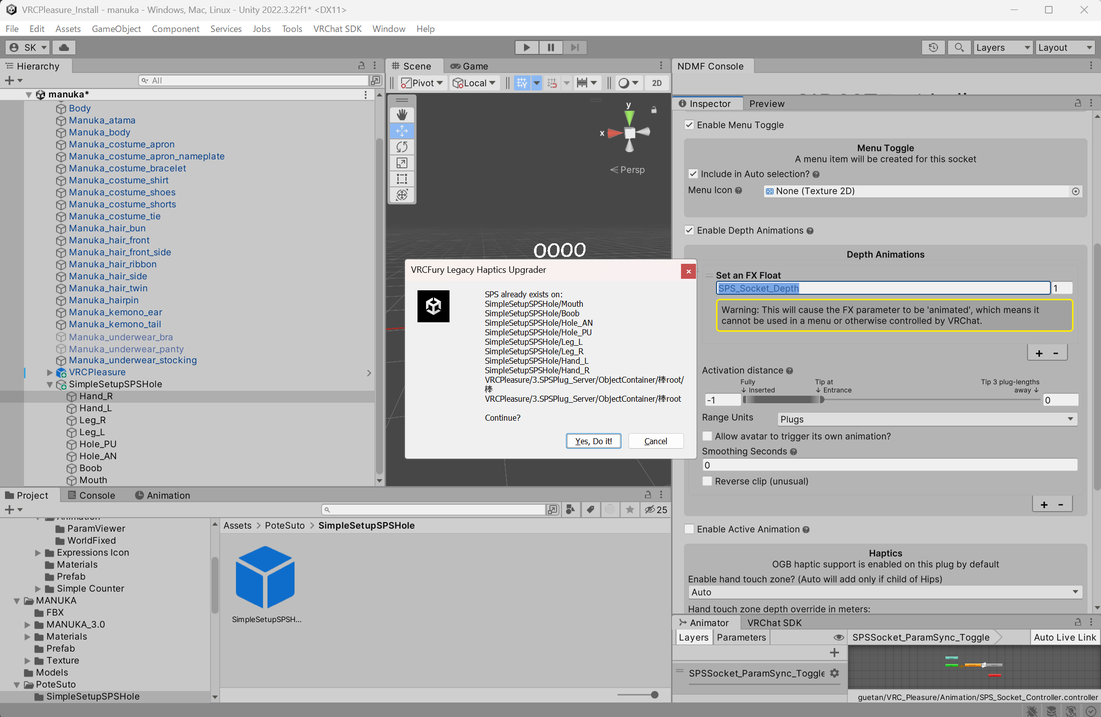The height and width of the screenshot is (717, 1101).
Task: Toggle Auto Live Link in Animator
Action: [1064, 638]
